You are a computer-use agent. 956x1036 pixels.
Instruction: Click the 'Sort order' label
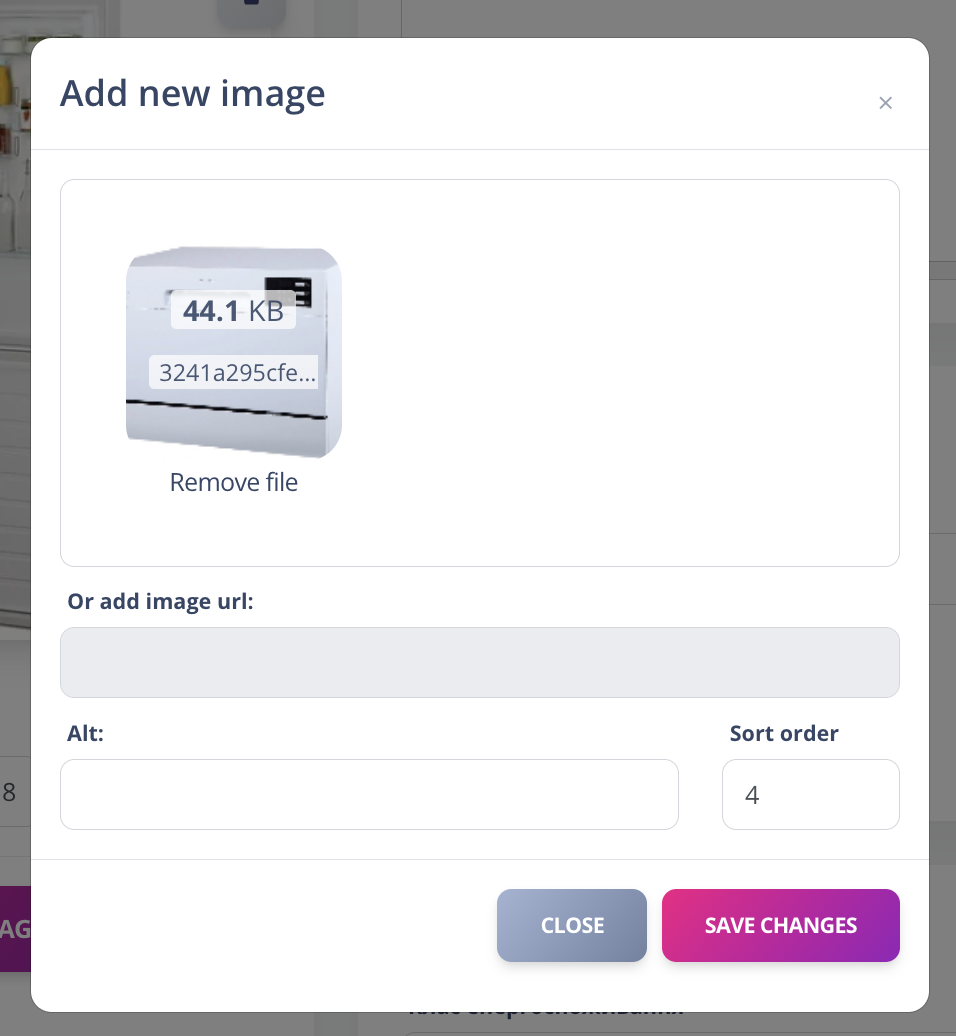click(x=784, y=734)
